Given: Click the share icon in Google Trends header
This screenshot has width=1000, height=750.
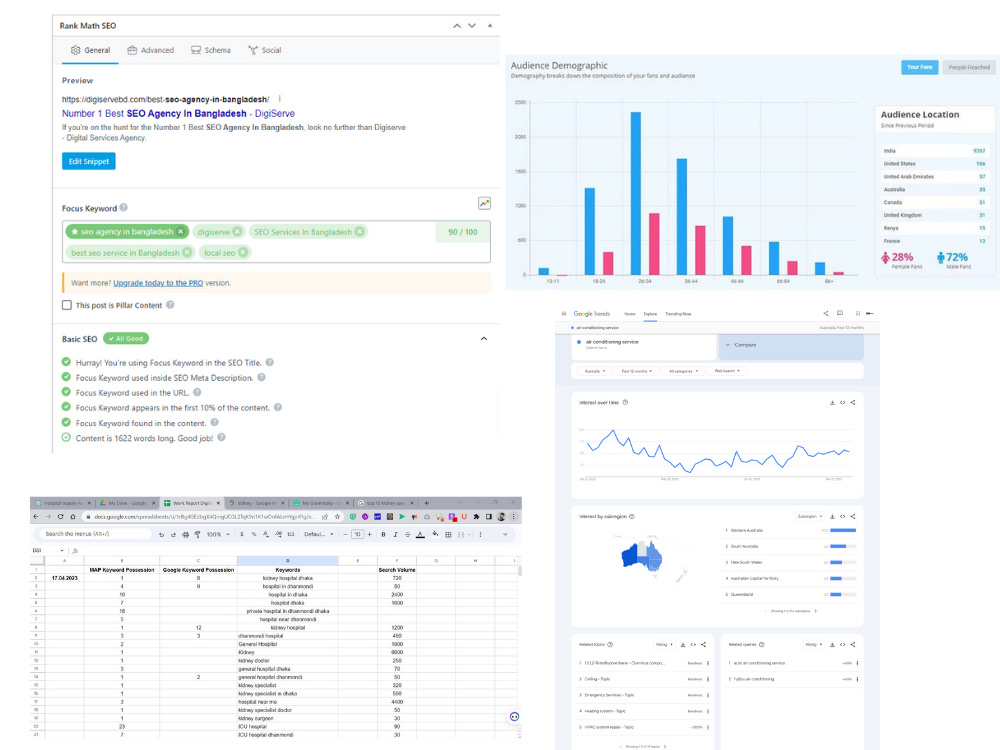Looking at the screenshot, I should click(x=825, y=313).
